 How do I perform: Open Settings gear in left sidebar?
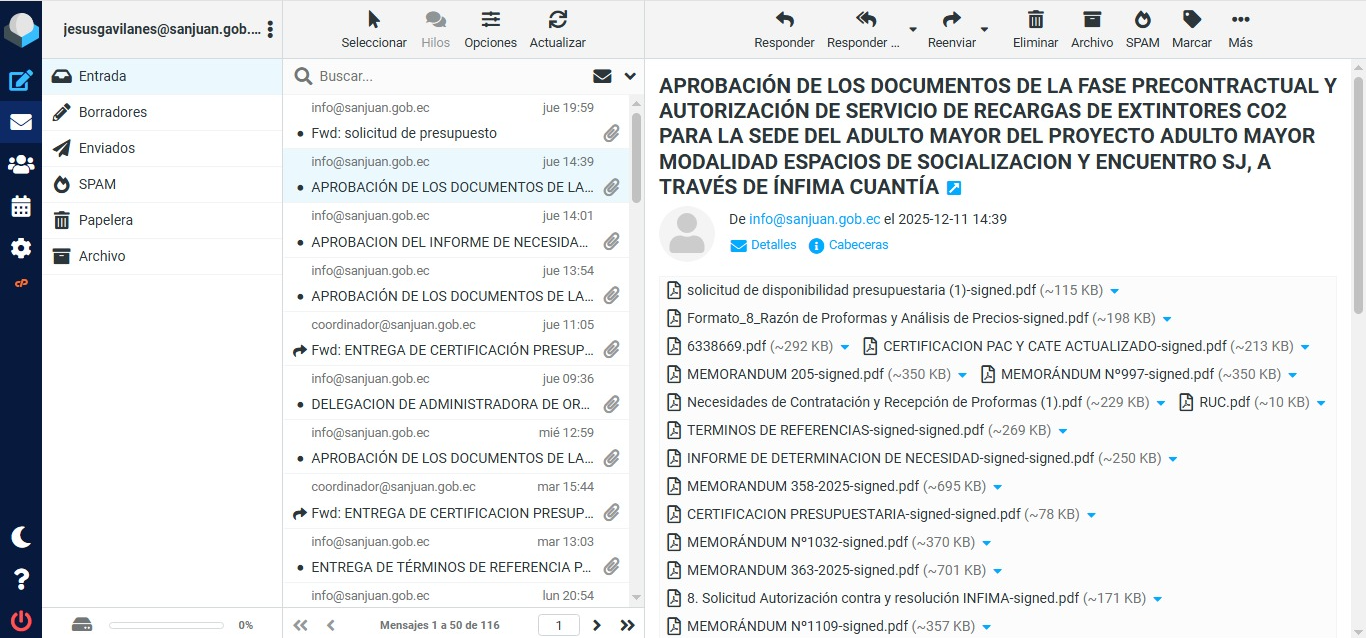(20, 249)
